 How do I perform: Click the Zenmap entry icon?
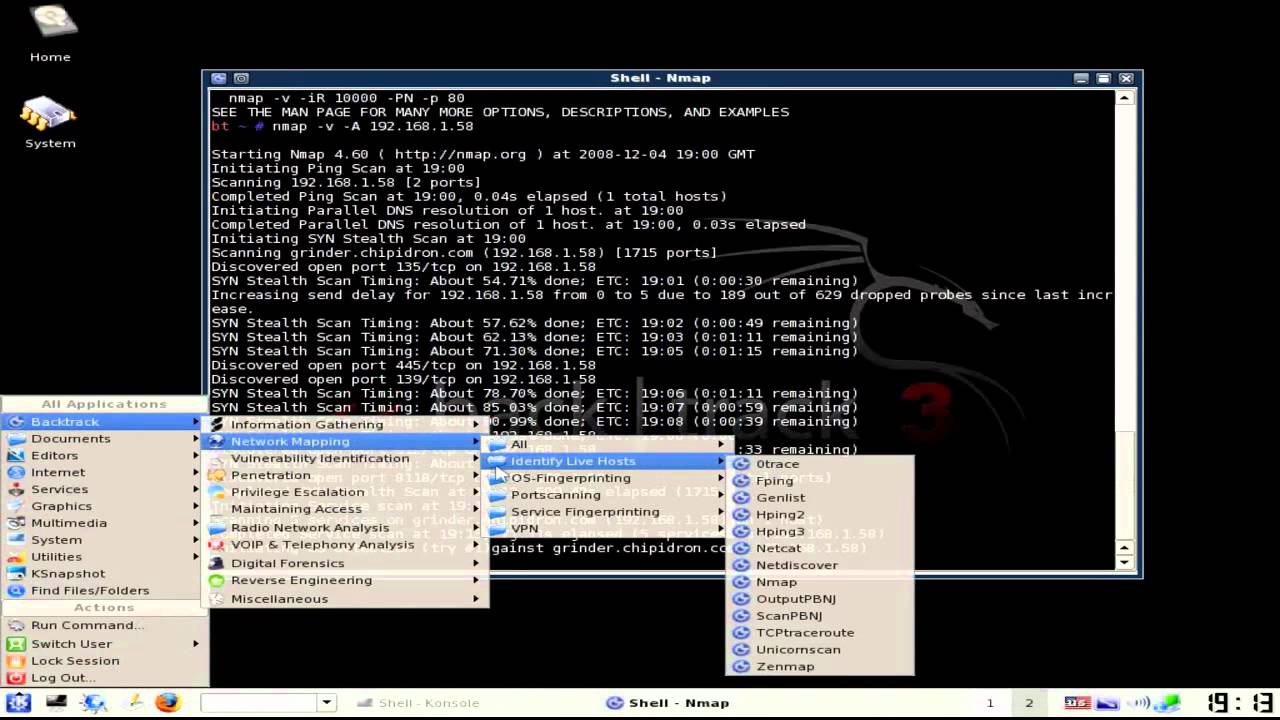pos(741,667)
